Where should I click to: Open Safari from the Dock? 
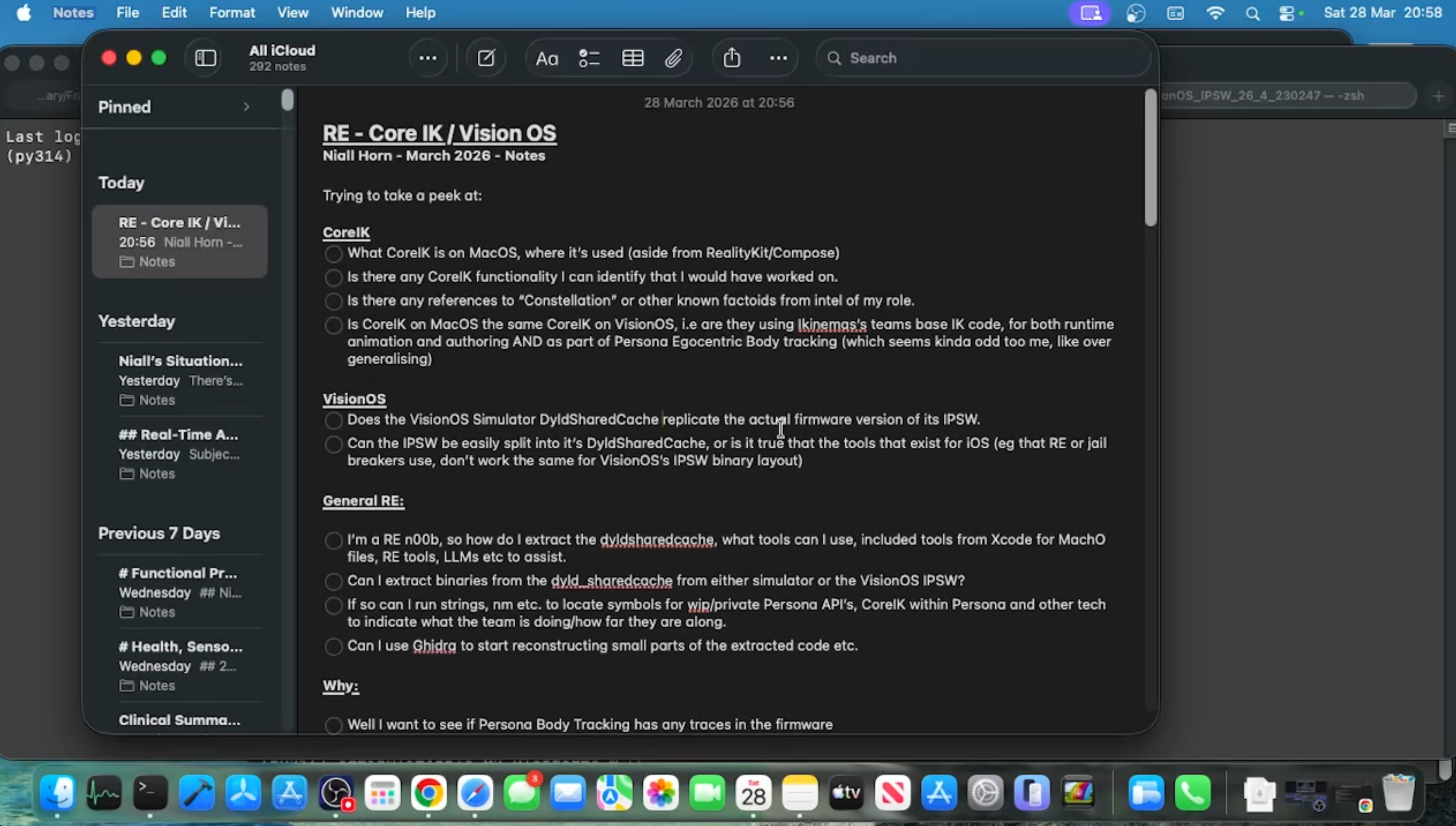[x=475, y=792]
